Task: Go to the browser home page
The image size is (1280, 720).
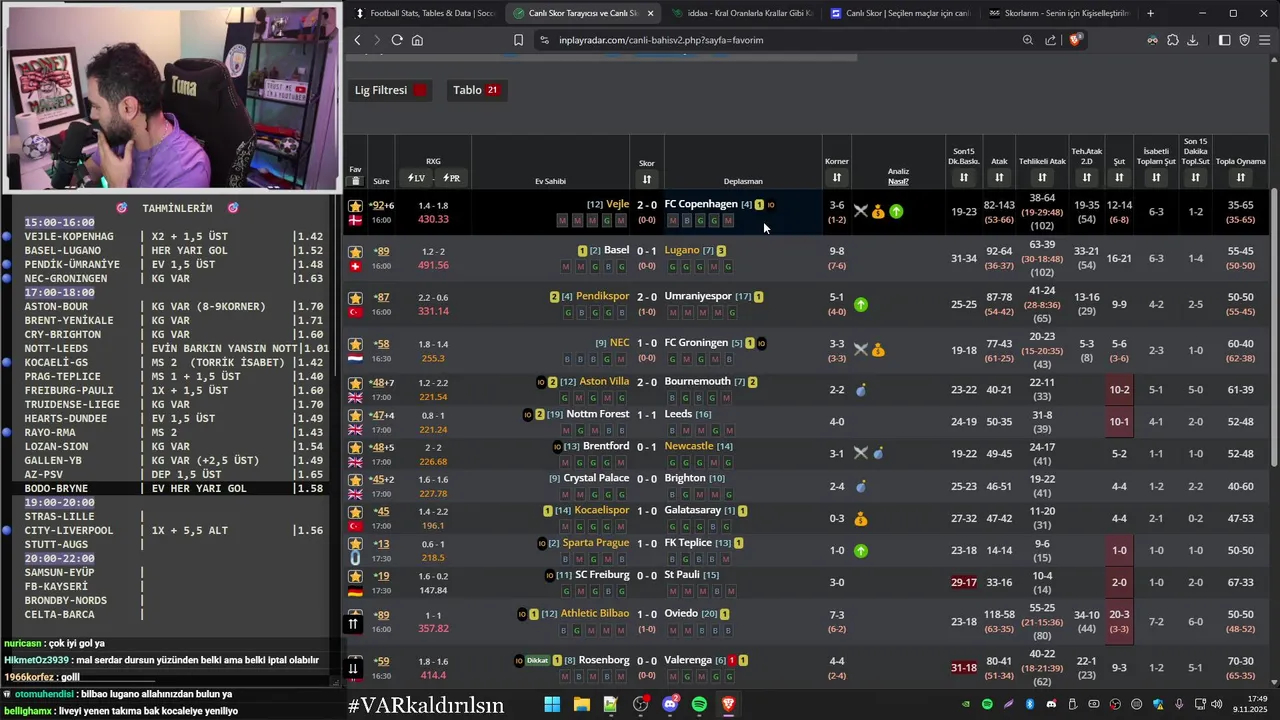Action: coord(417,40)
